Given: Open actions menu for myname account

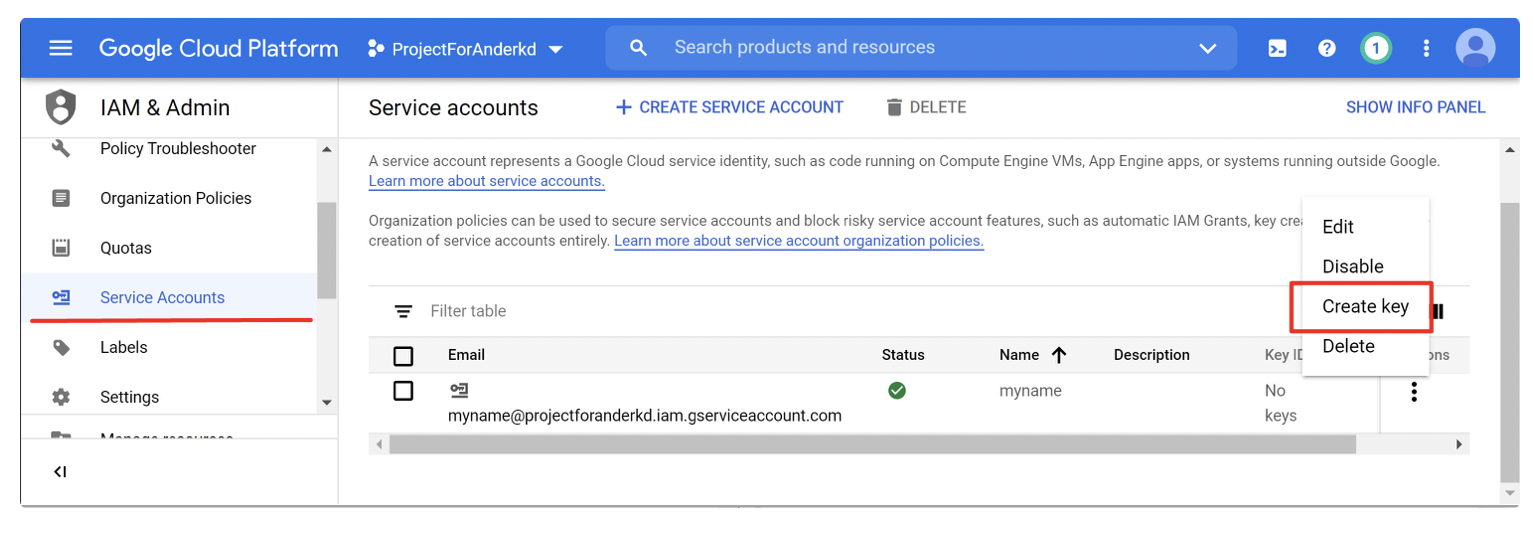Looking at the screenshot, I should tap(1413, 392).
